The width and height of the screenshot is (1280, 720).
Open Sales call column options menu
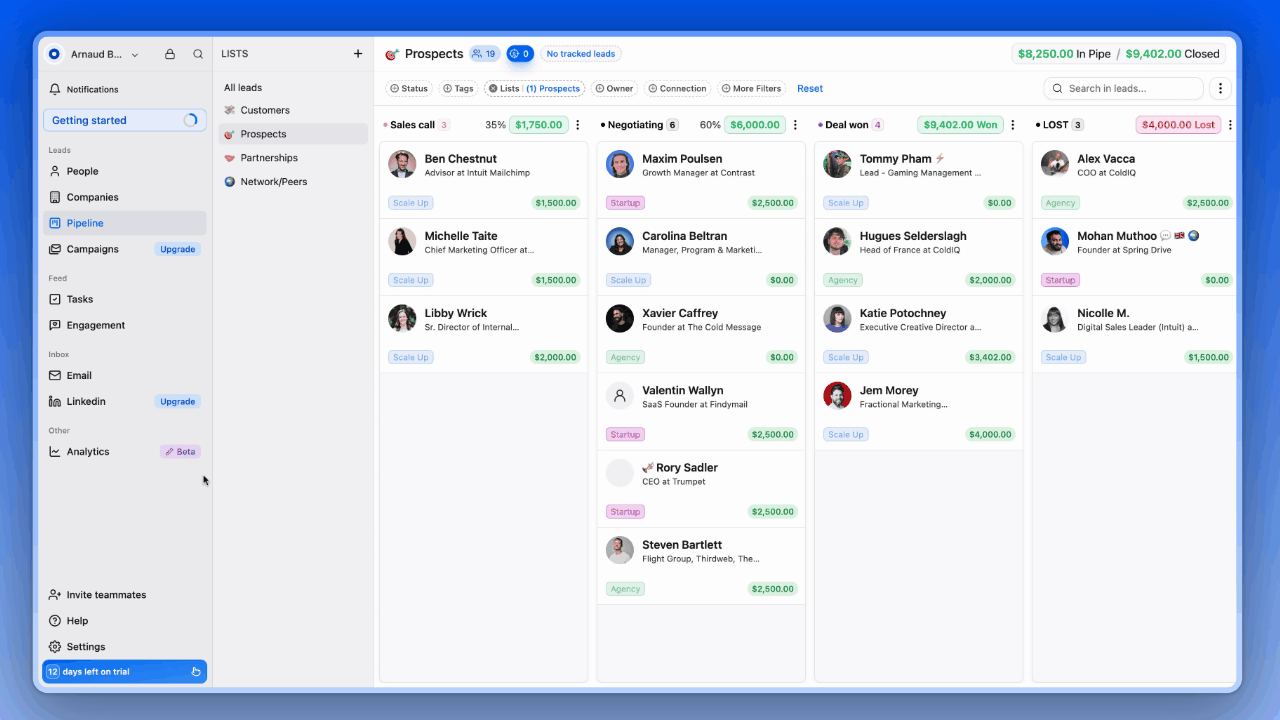point(578,125)
